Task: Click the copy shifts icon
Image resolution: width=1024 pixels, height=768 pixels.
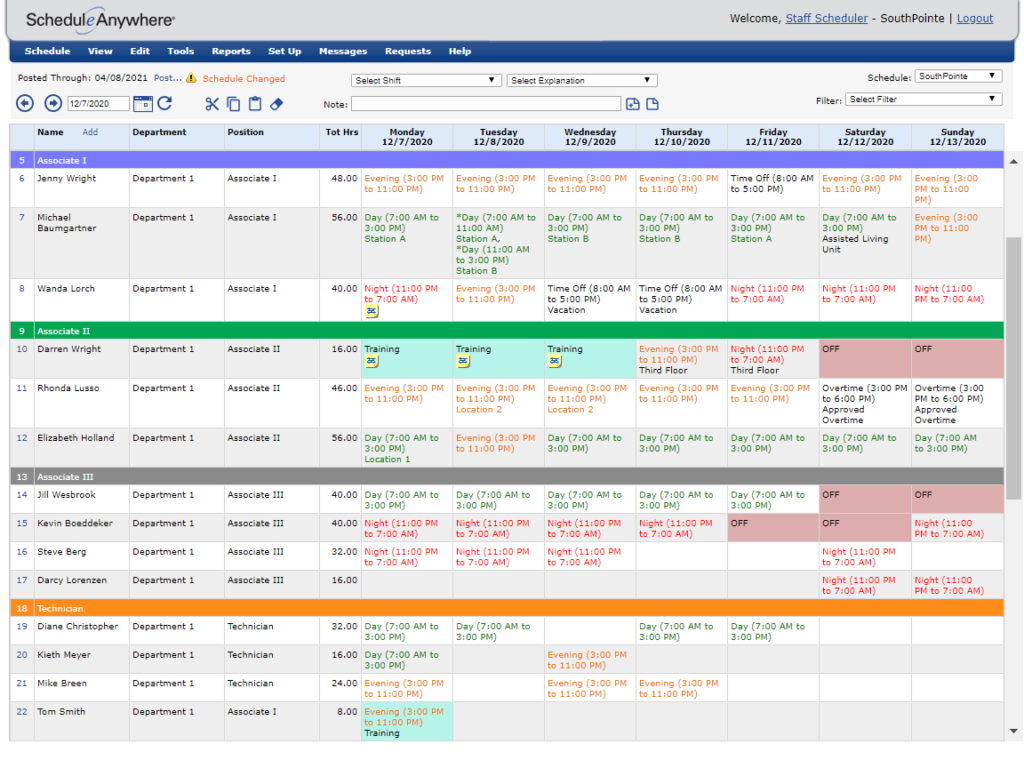Action: point(233,103)
